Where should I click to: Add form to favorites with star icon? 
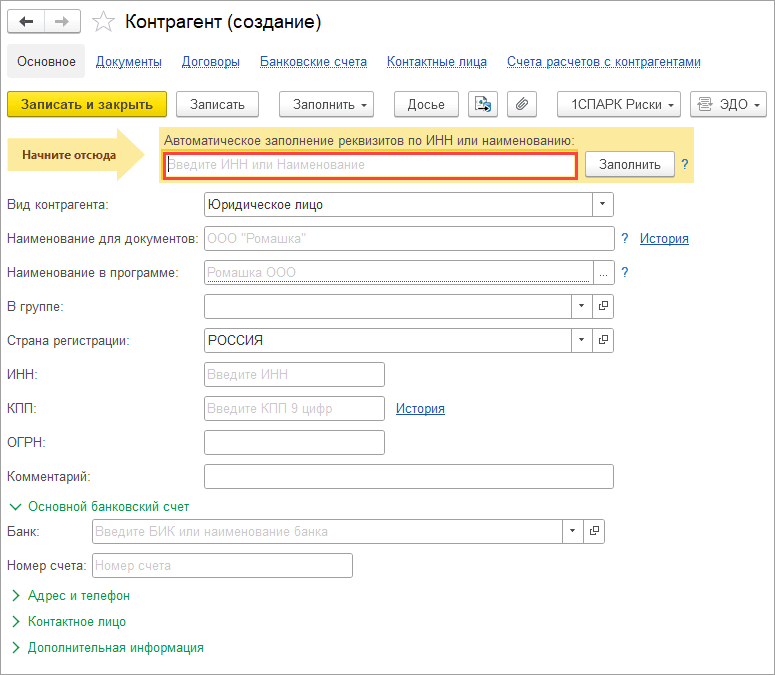tap(102, 21)
